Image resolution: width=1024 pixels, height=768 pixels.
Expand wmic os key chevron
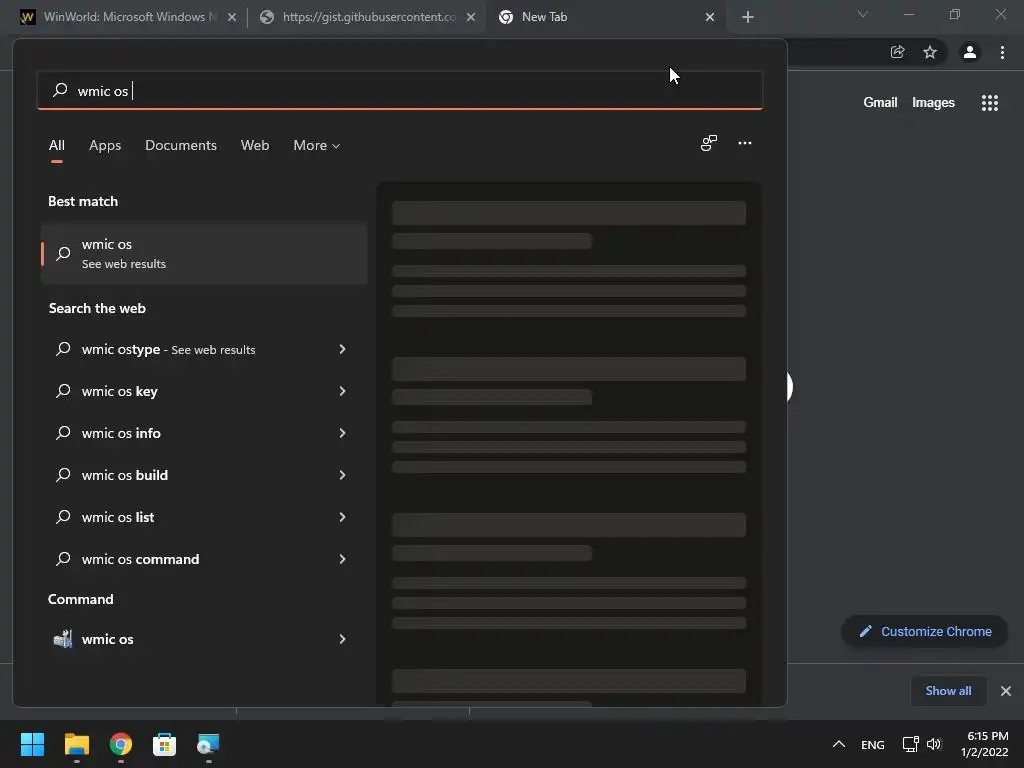(342, 391)
